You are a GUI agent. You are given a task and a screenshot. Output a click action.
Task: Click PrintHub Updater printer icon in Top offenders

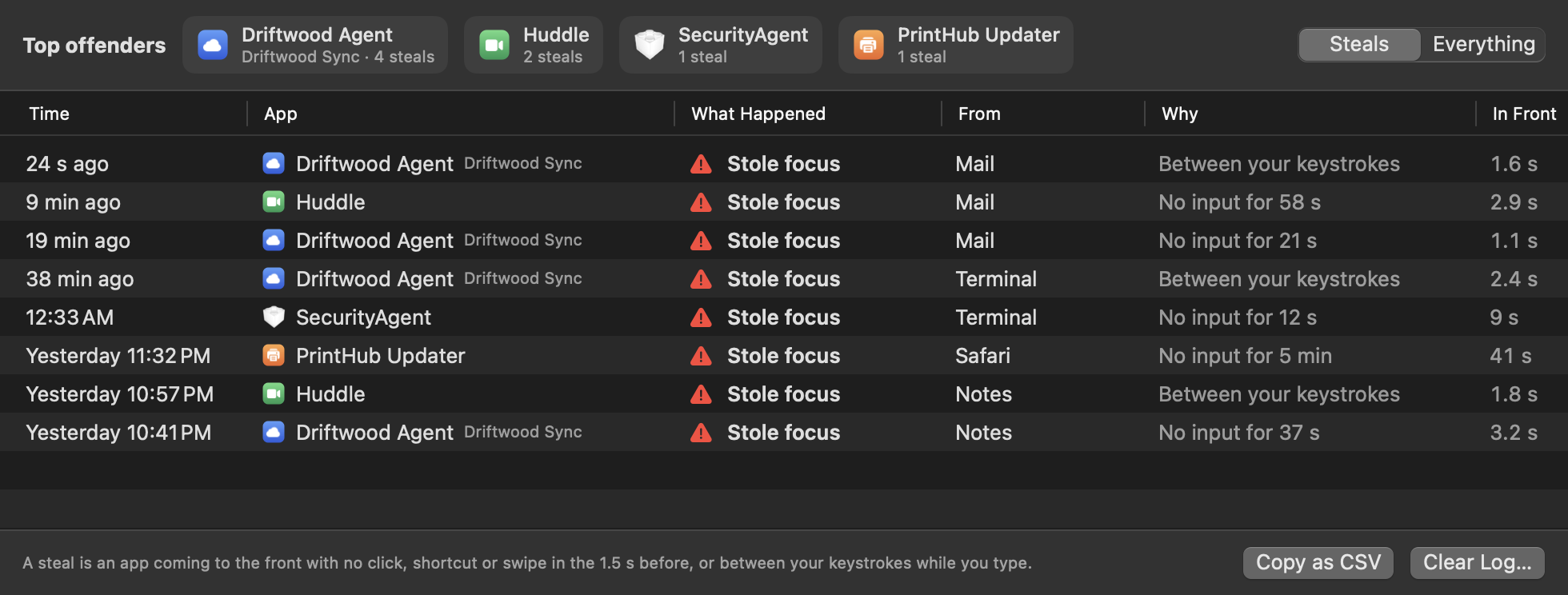(x=869, y=45)
